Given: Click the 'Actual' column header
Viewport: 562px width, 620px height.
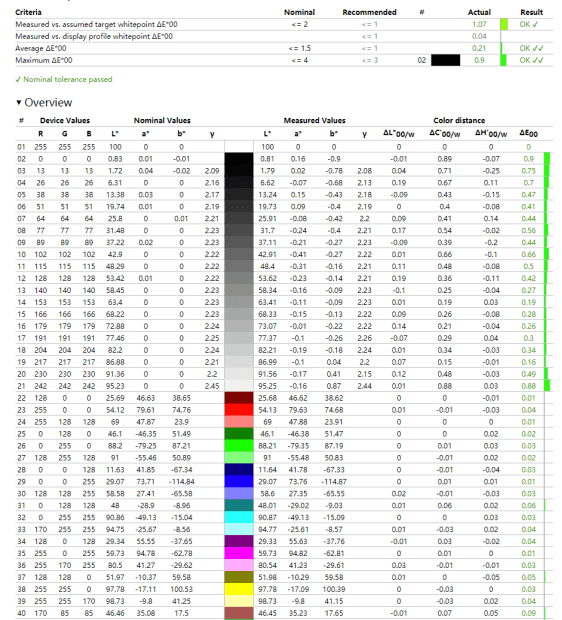Looking at the screenshot, I should (479, 12).
